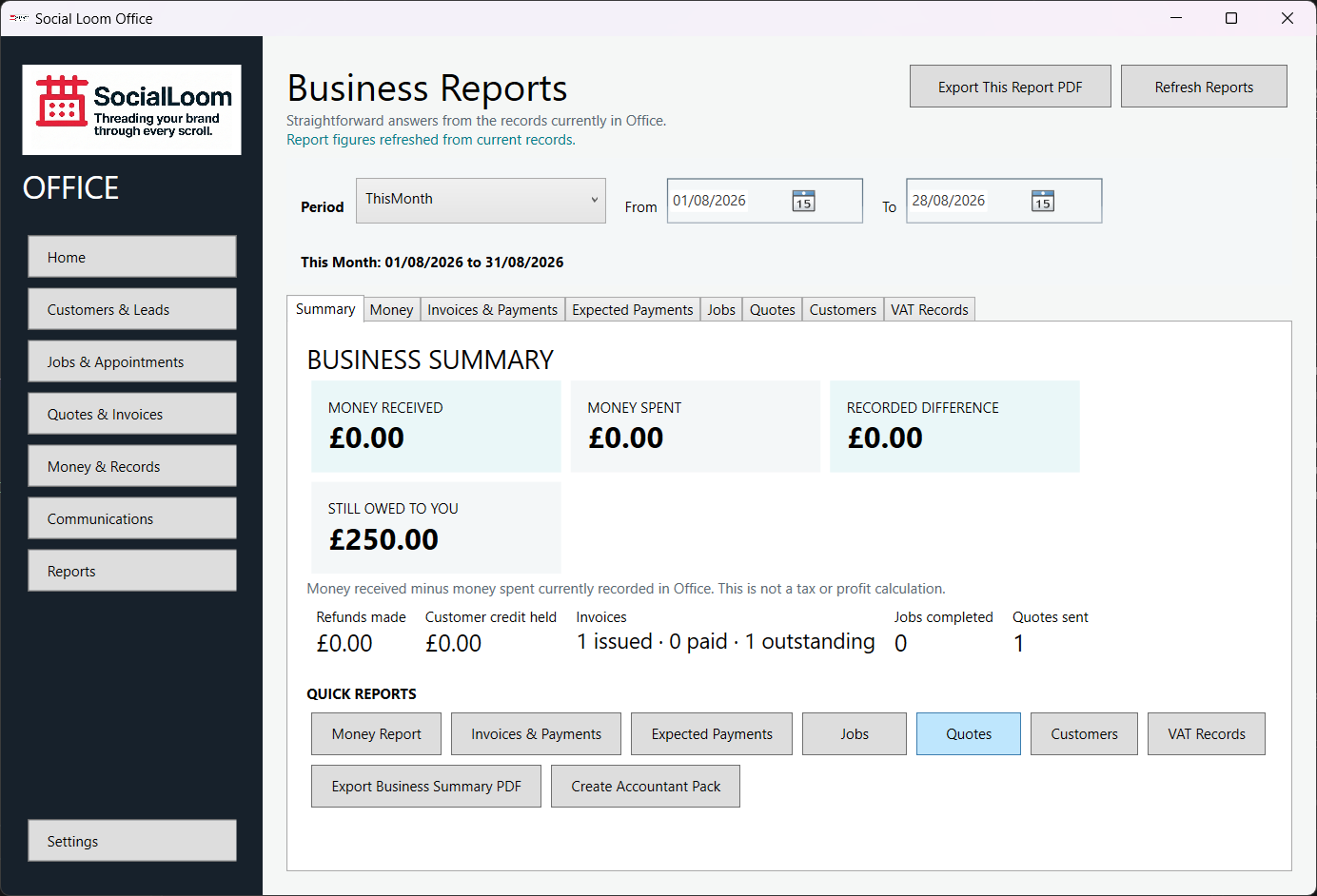Click the RECORDED DIFFERENCE summary card
1317x896 pixels.
point(954,426)
